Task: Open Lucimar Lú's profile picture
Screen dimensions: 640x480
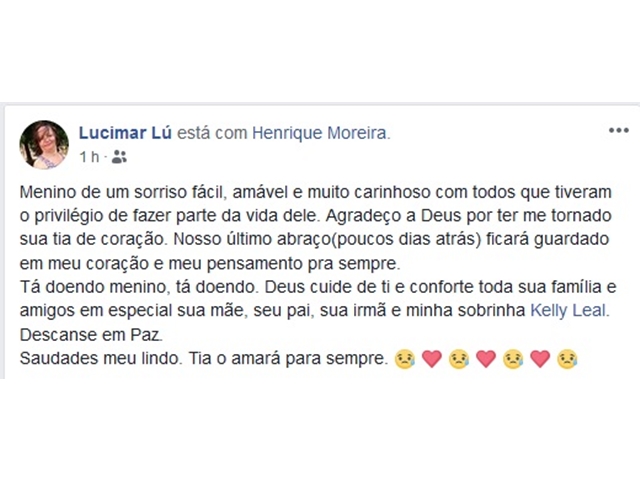Action: [43, 144]
